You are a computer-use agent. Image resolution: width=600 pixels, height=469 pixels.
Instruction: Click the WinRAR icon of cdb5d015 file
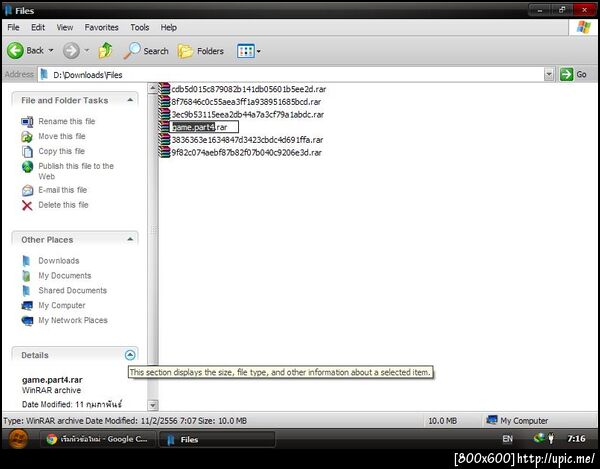coord(165,89)
